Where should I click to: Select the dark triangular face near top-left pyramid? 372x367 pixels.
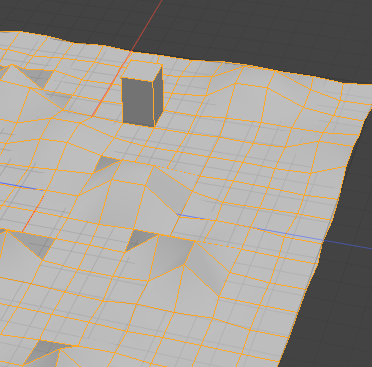pyautogui.click(x=40, y=77)
